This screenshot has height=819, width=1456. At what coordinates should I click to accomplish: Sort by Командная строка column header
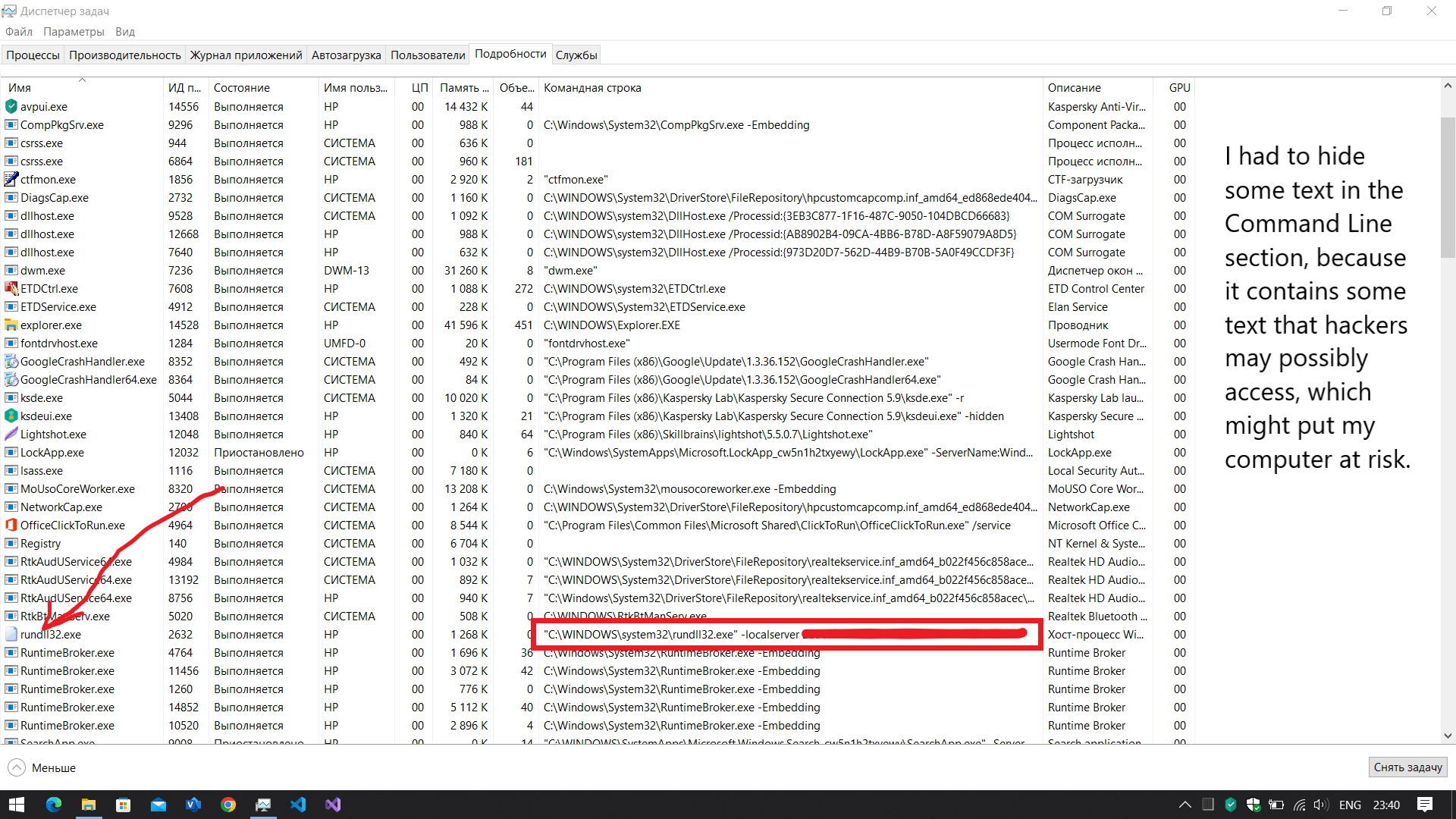(592, 88)
